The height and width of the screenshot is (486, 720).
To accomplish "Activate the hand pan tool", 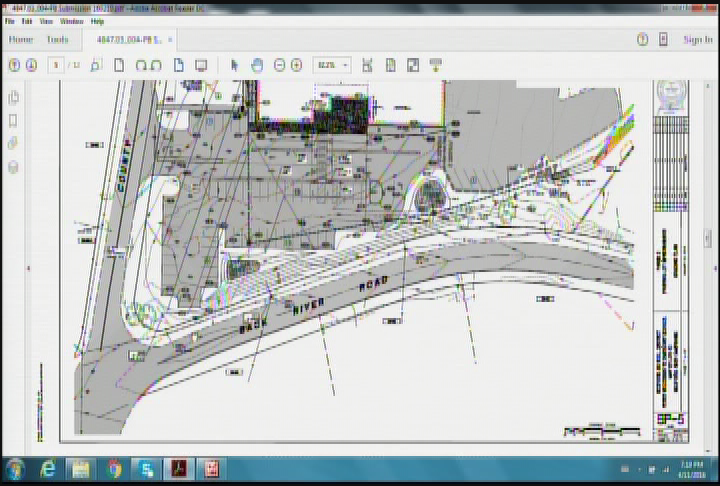I will (257, 65).
